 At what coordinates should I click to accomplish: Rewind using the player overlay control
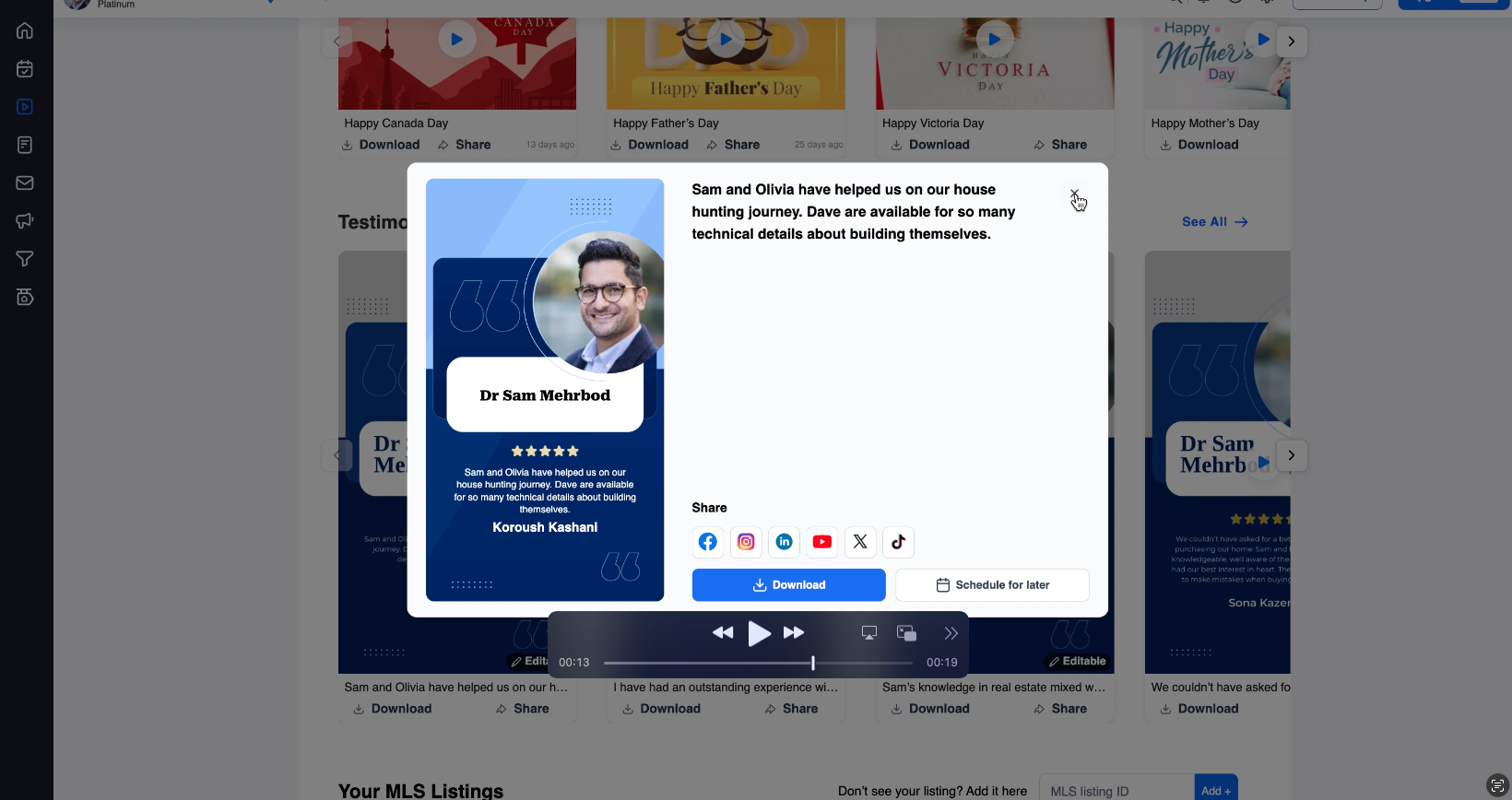[723, 632]
